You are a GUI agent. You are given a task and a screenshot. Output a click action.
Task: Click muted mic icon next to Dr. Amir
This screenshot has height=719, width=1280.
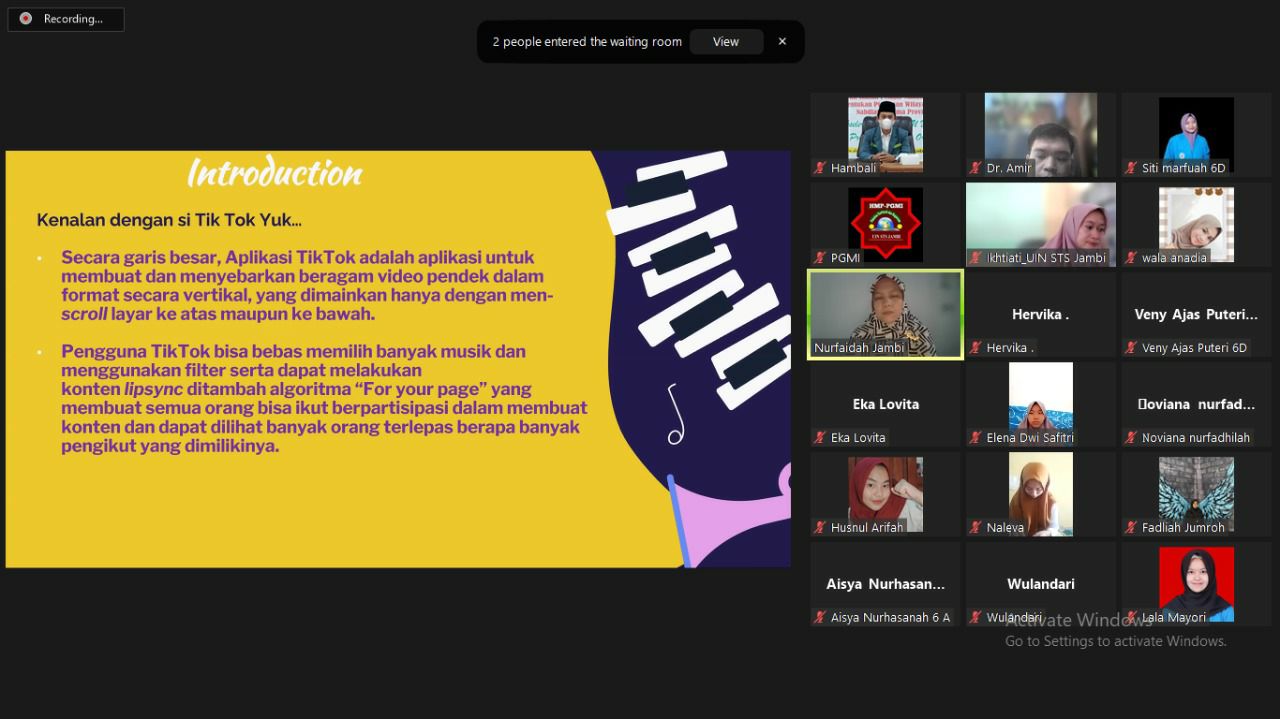pos(976,168)
